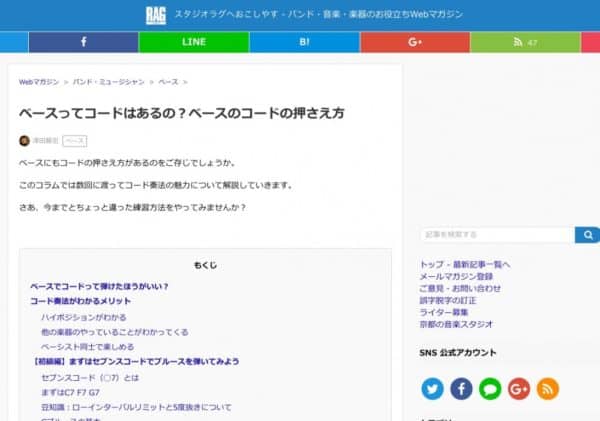
Task: Jump to ハイポジションがわかる section
Action: point(84,317)
